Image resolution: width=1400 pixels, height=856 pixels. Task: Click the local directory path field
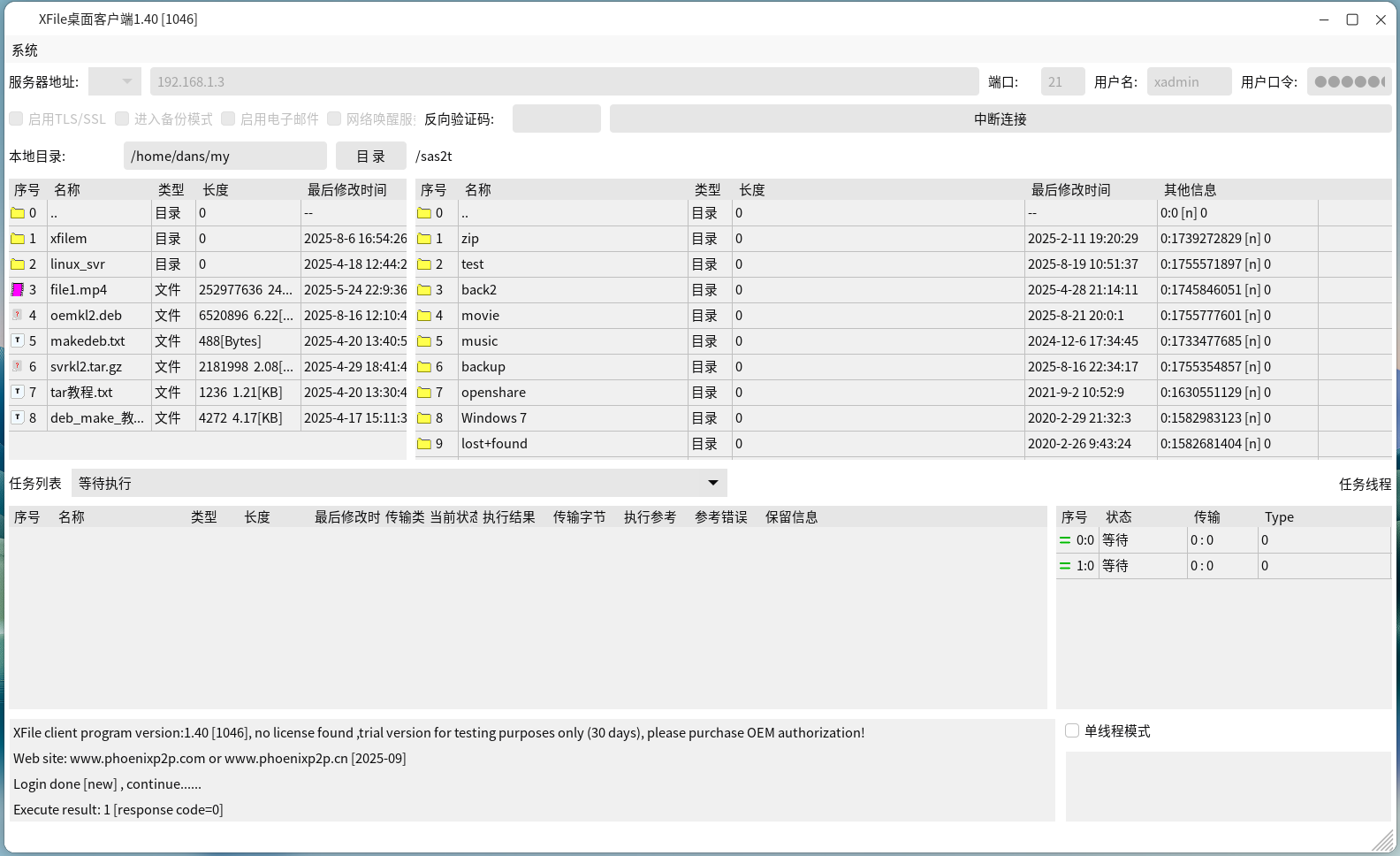pyautogui.click(x=224, y=156)
